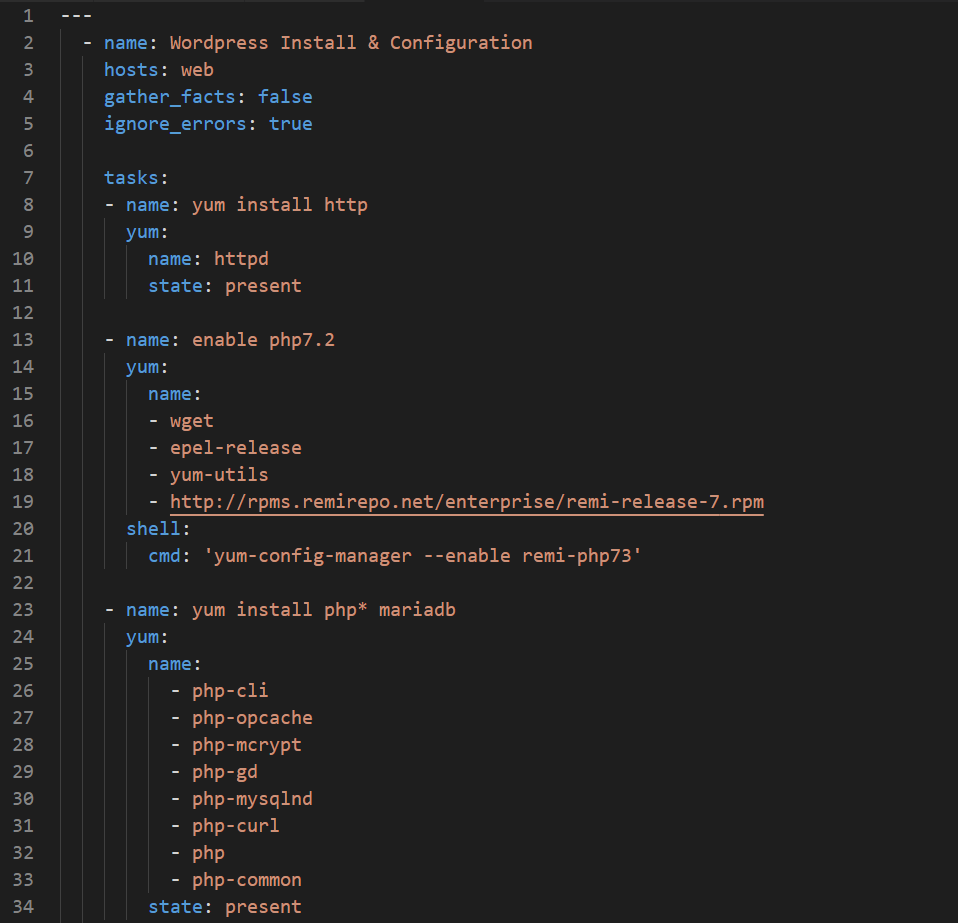Click the 'httpd' package name
This screenshot has width=958, height=923.
[x=241, y=259]
